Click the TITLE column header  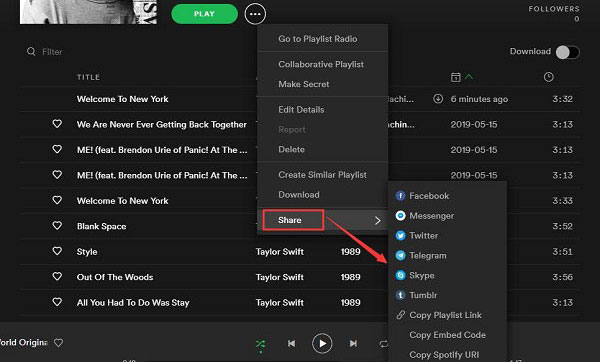pos(88,77)
